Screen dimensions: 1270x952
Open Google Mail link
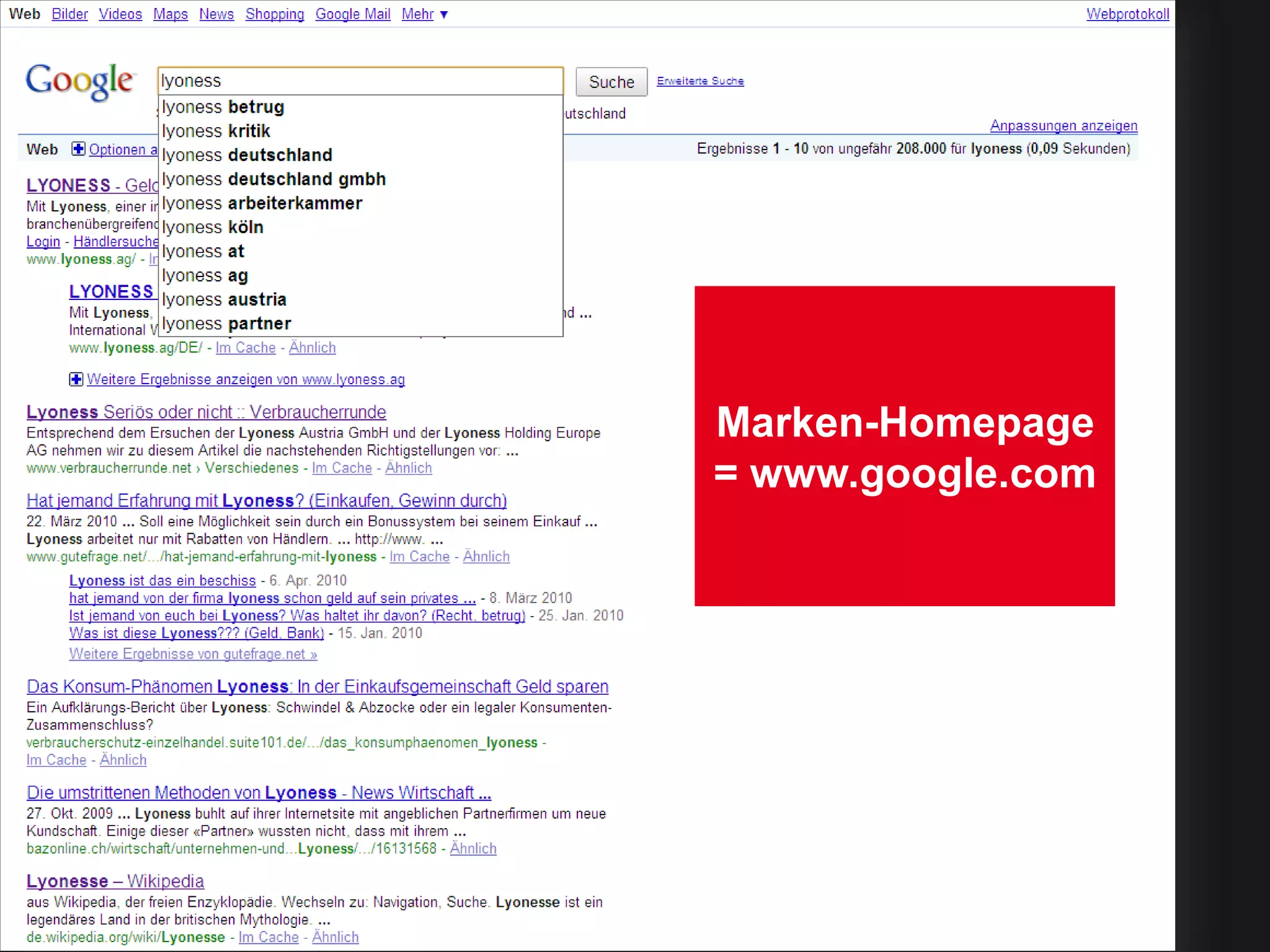click(353, 14)
